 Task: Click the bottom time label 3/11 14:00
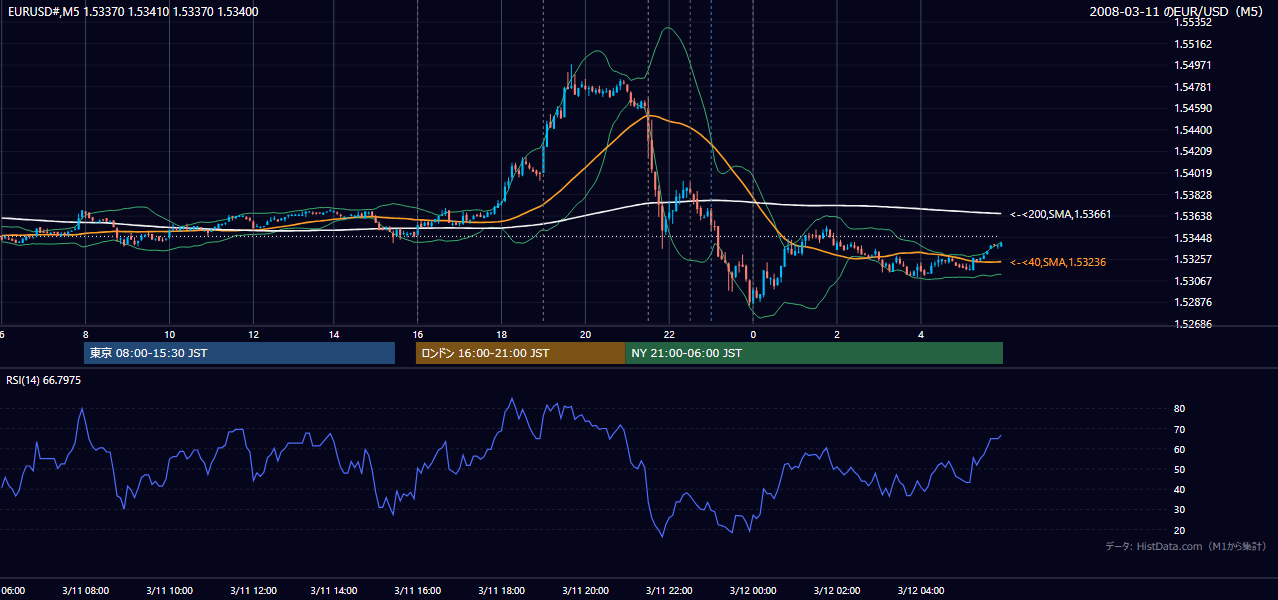tap(335, 590)
